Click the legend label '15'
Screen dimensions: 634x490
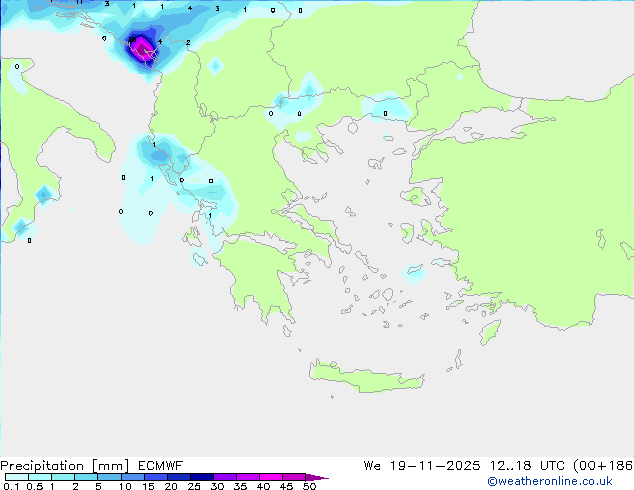pyautogui.click(x=148, y=486)
